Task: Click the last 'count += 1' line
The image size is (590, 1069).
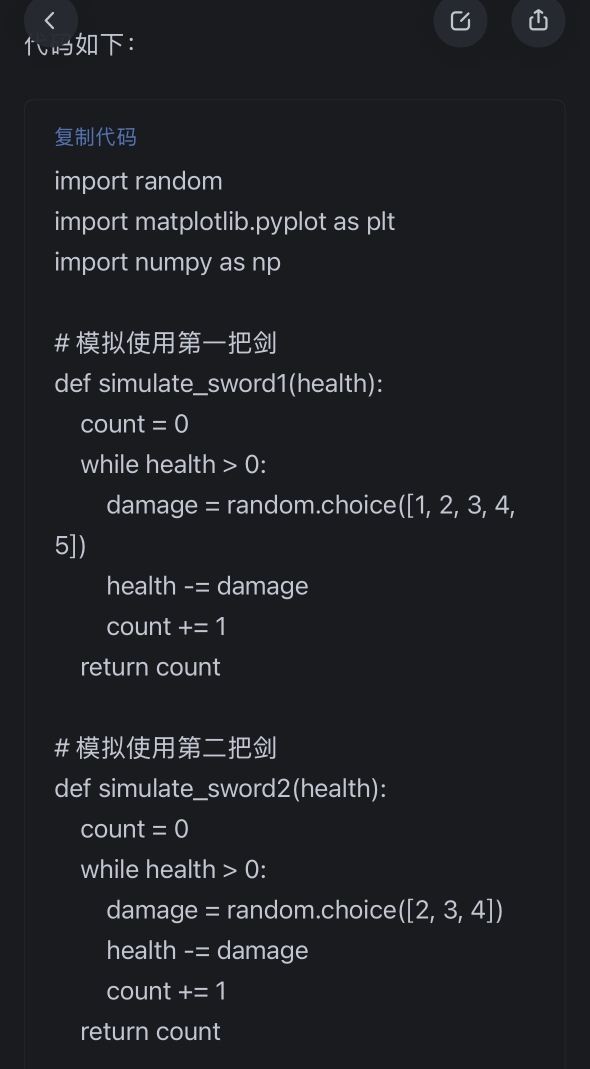Action: click(166, 991)
